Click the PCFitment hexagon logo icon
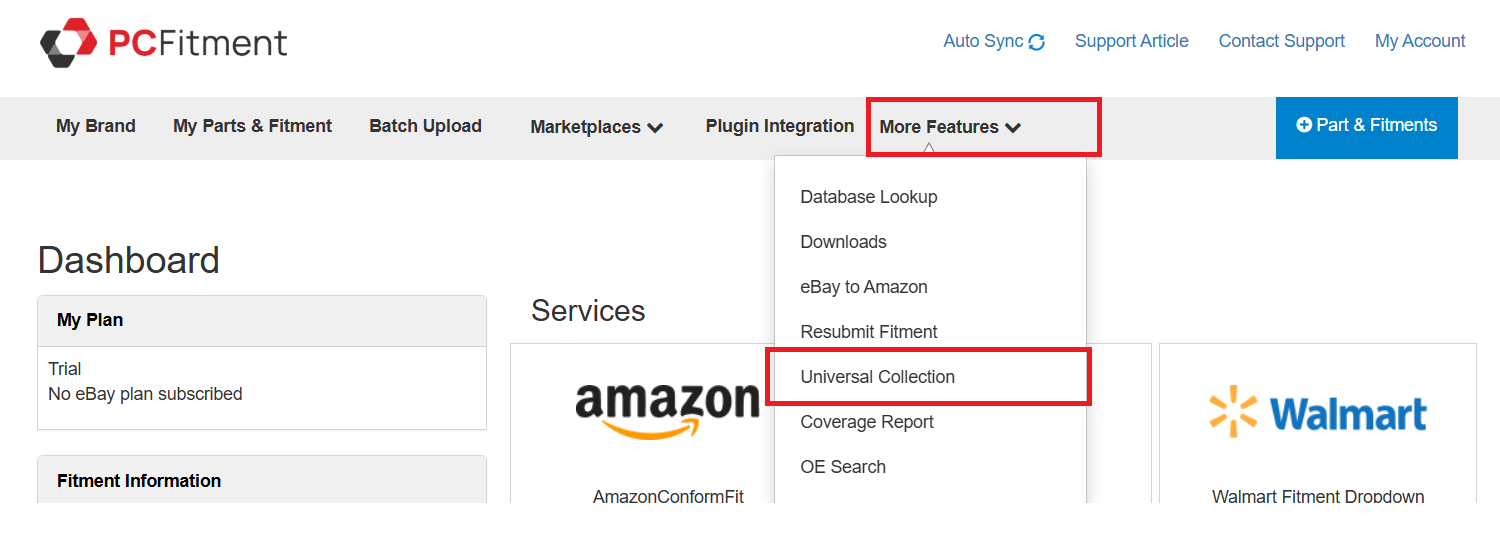 (x=68, y=42)
